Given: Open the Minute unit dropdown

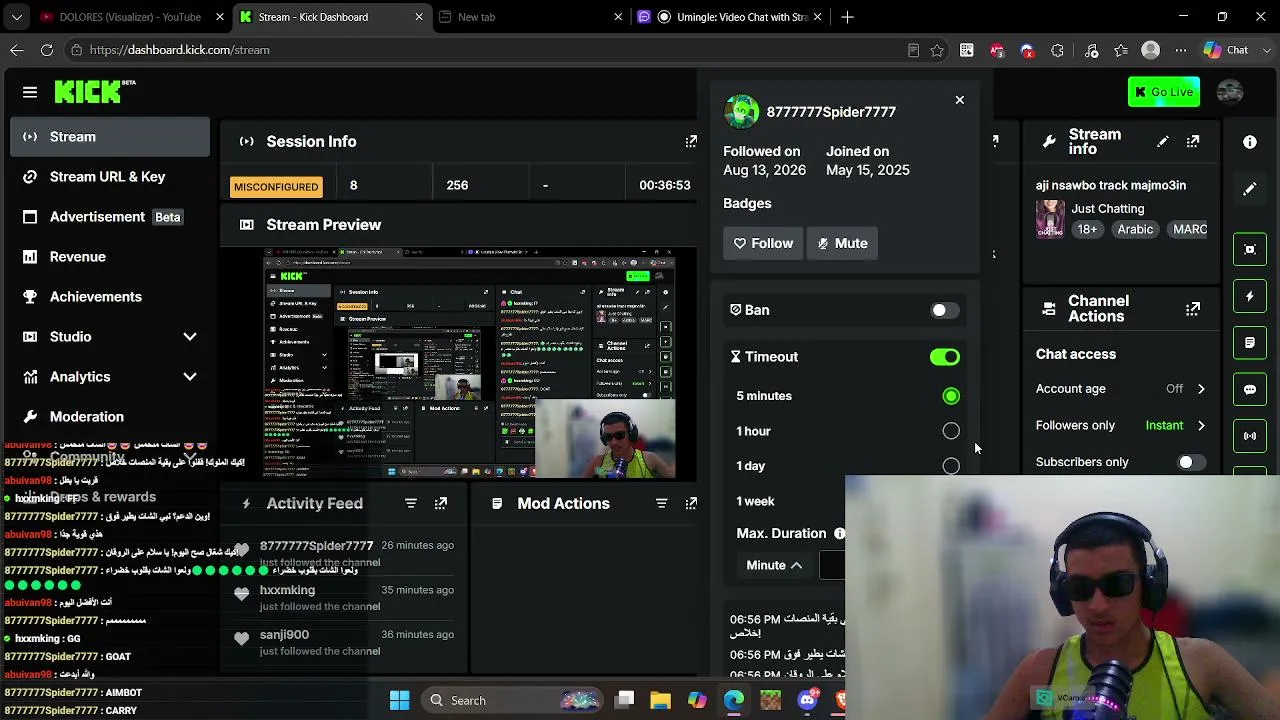Looking at the screenshot, I should click(x=774, y=565).
